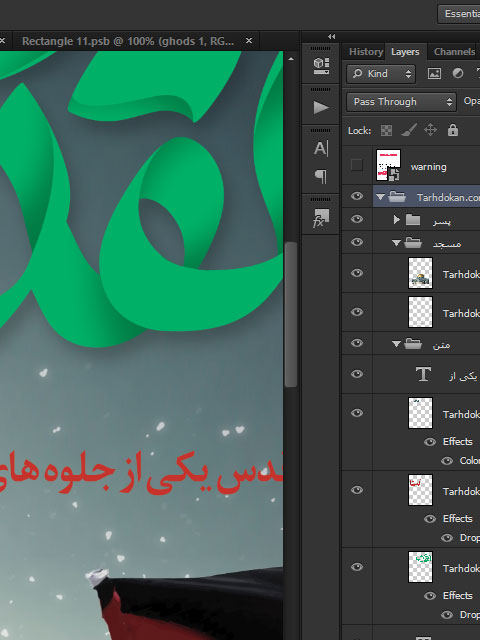This screenshot has height=640, width=480.
Task: Click the lock position icon
Action: (431, 131)
